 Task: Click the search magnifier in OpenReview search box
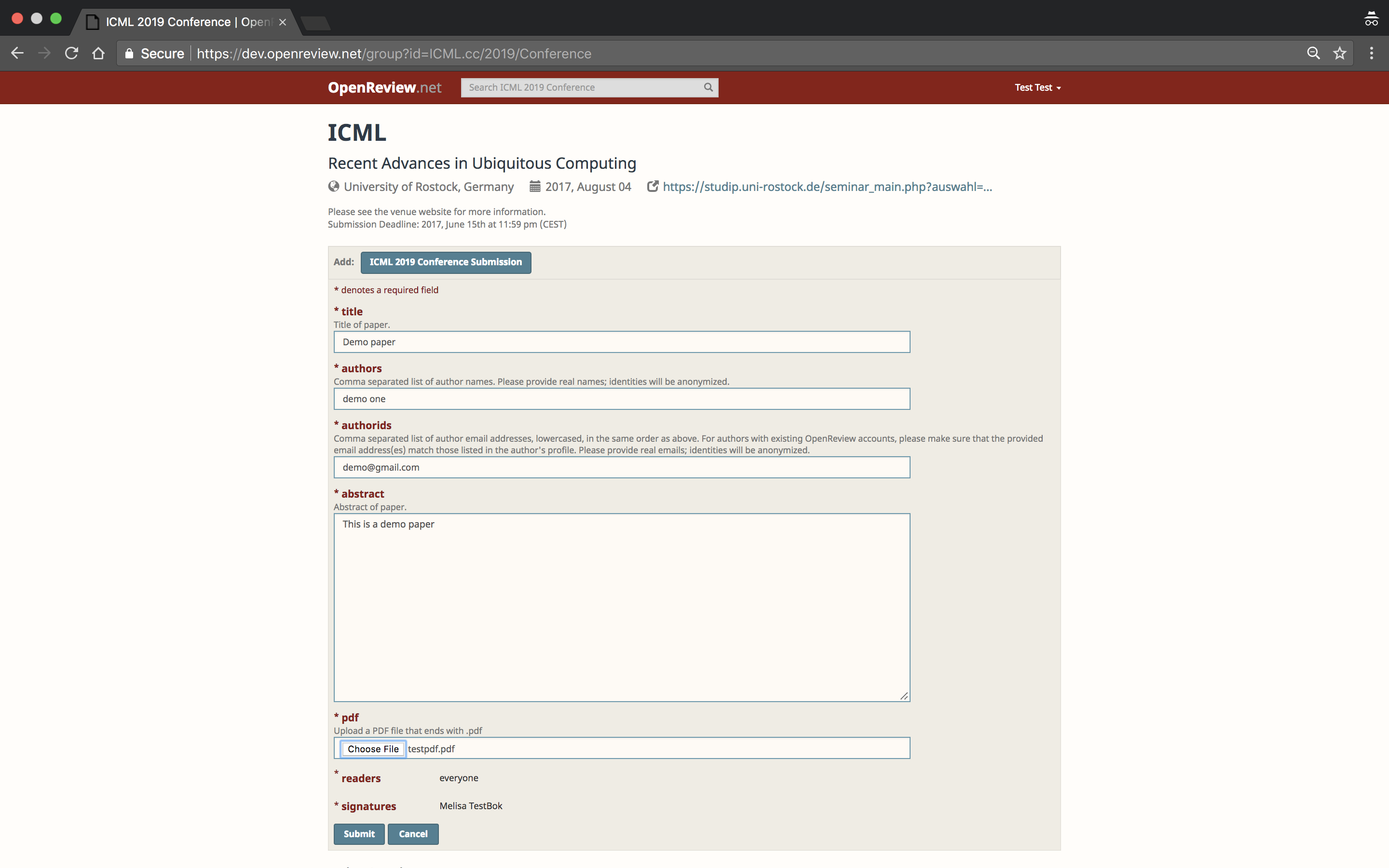(708, 87)
